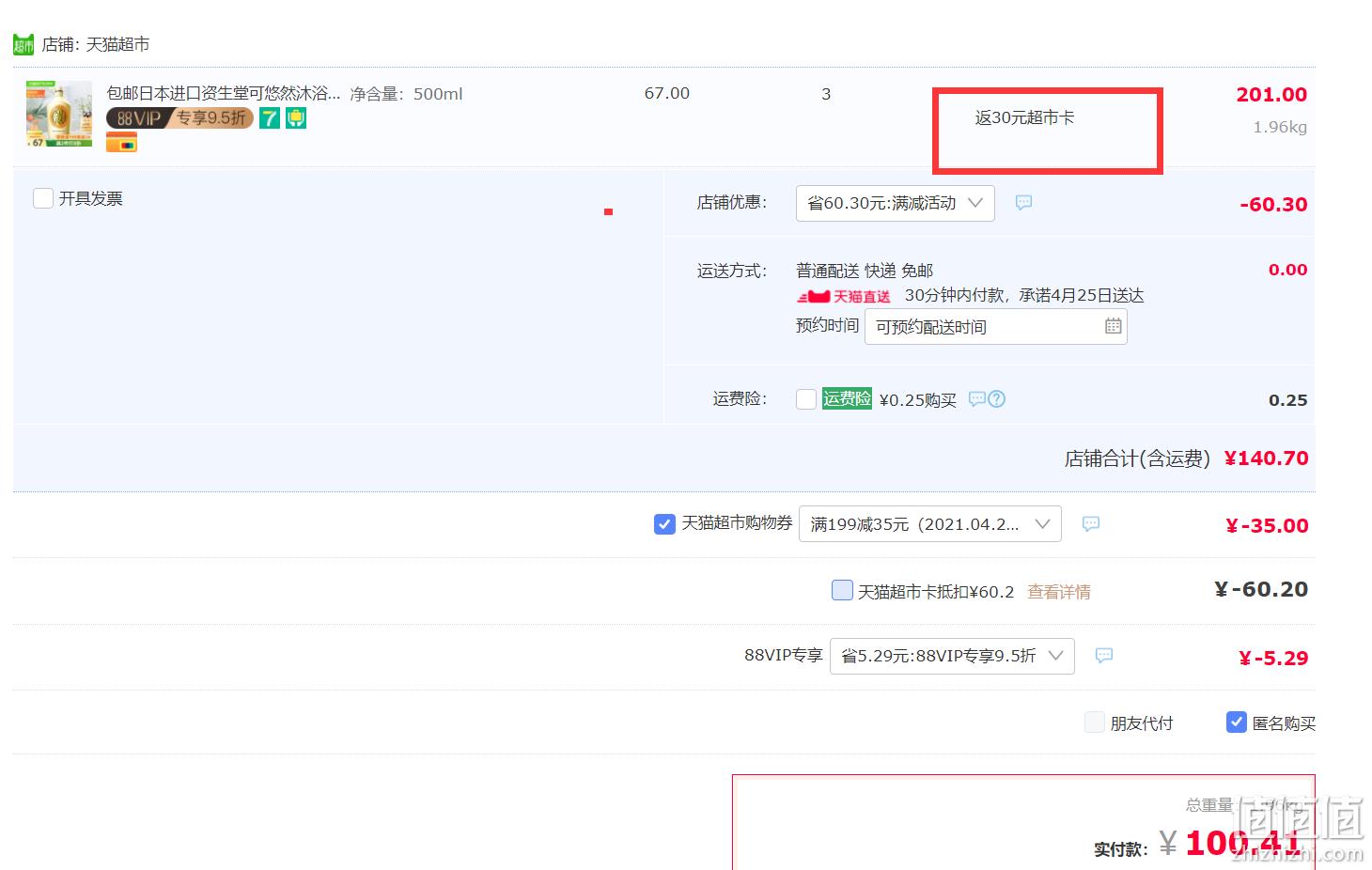This screenshot has width=1372, height=870.
Task: Click the 普通配送 快递 免邮 shipping text
Action: (865, 271)
